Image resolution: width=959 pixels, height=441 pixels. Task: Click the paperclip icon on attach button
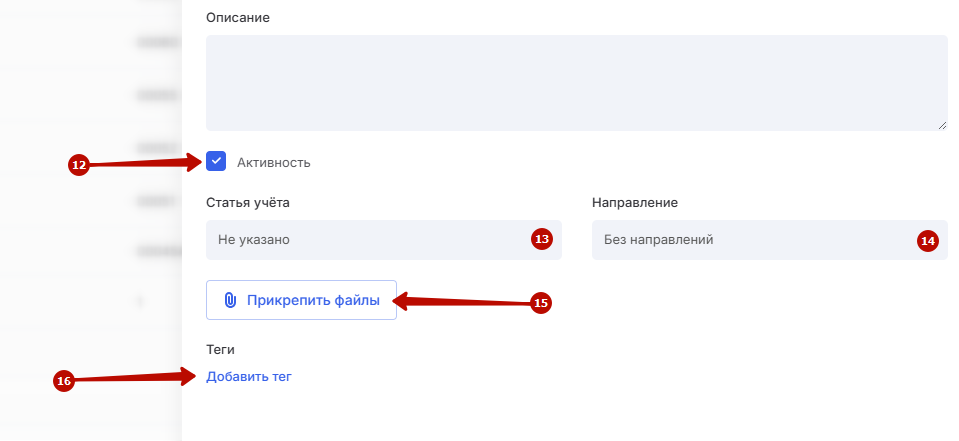click(x=229, y=300)
